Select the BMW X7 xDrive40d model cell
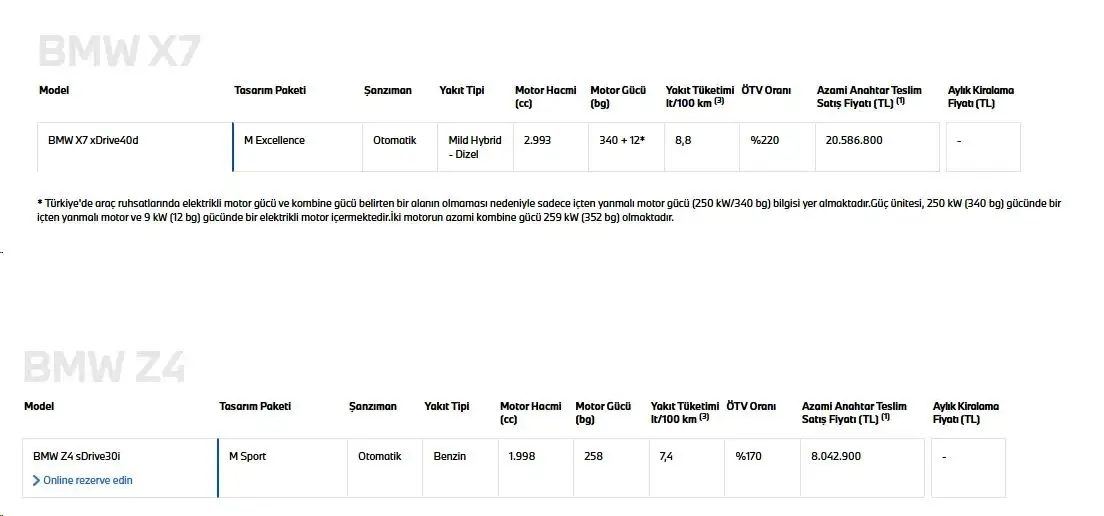This screenshot has height=516, width=1104. coord(134,147)
